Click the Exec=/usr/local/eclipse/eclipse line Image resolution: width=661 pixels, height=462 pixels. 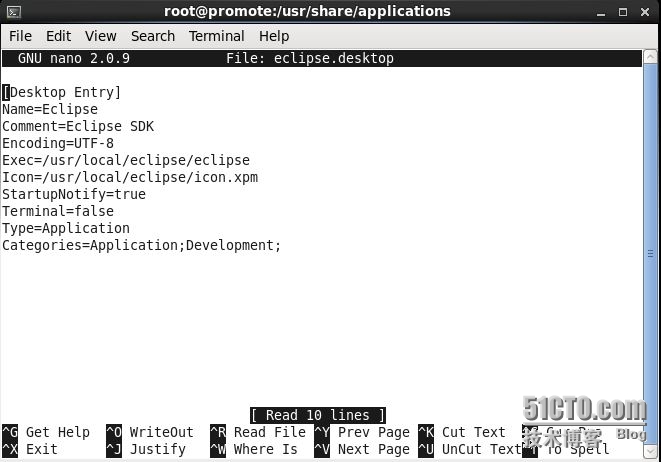(126, 160)
